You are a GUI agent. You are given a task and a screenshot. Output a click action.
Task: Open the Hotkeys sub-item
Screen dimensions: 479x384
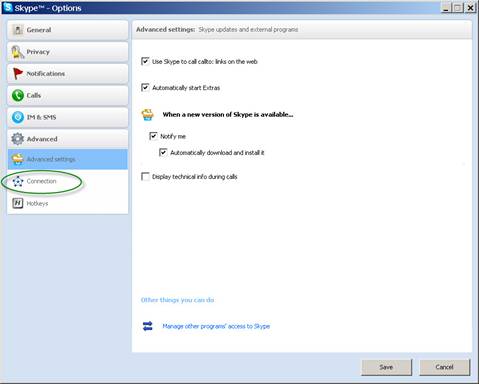(x=68, y=203)
